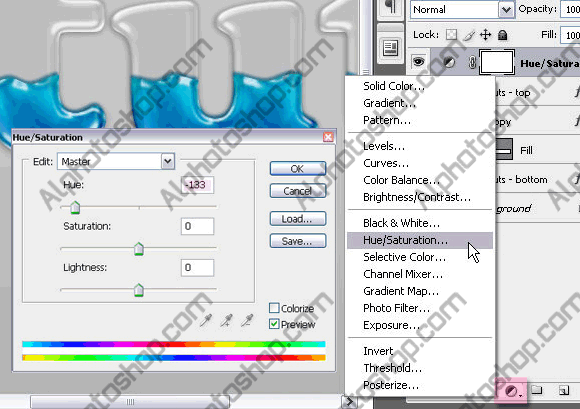Click the new group folder icon
580x409 pixels.
click(537, 390)
